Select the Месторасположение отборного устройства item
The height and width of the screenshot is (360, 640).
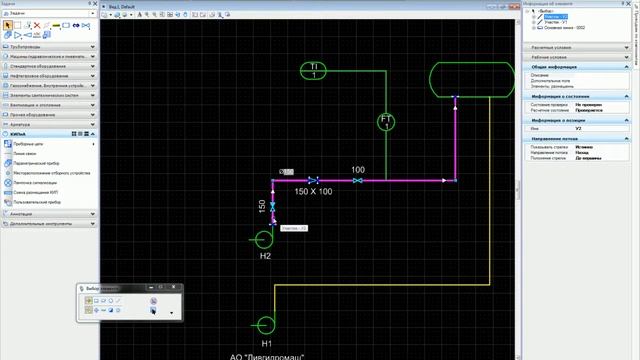click(51, 173)
